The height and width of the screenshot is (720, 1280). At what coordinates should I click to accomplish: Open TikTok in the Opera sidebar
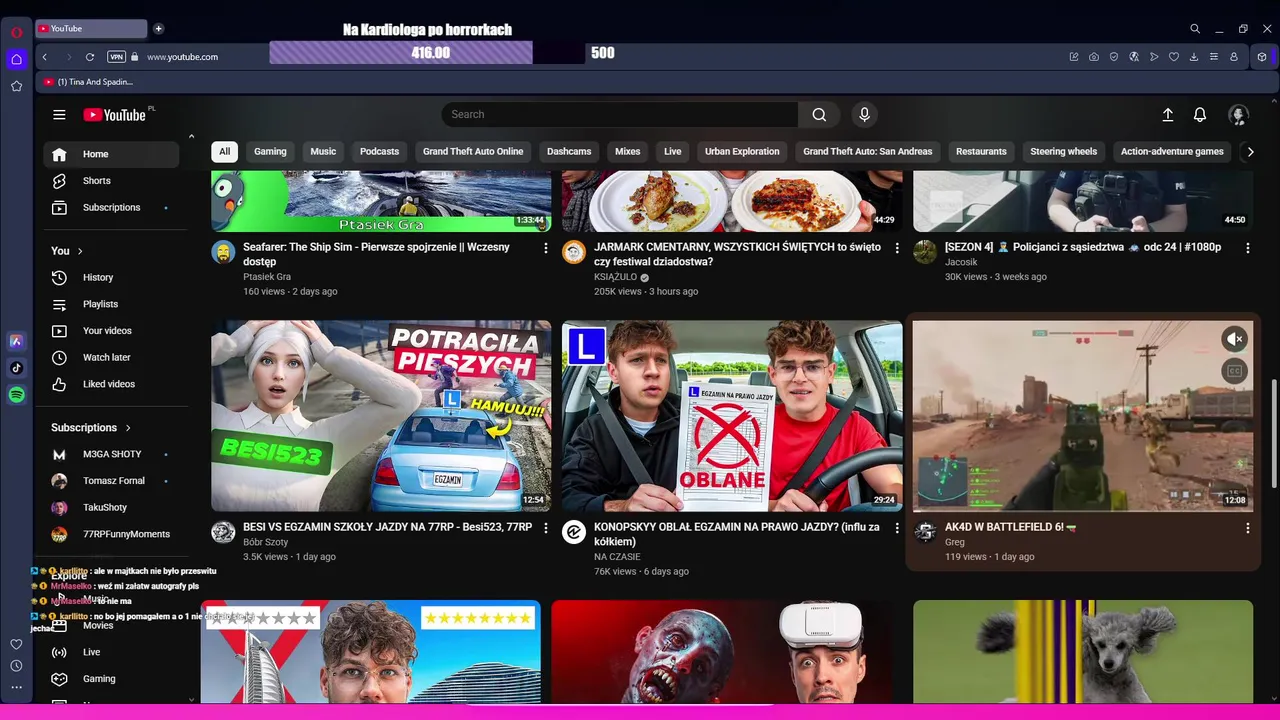16,368
